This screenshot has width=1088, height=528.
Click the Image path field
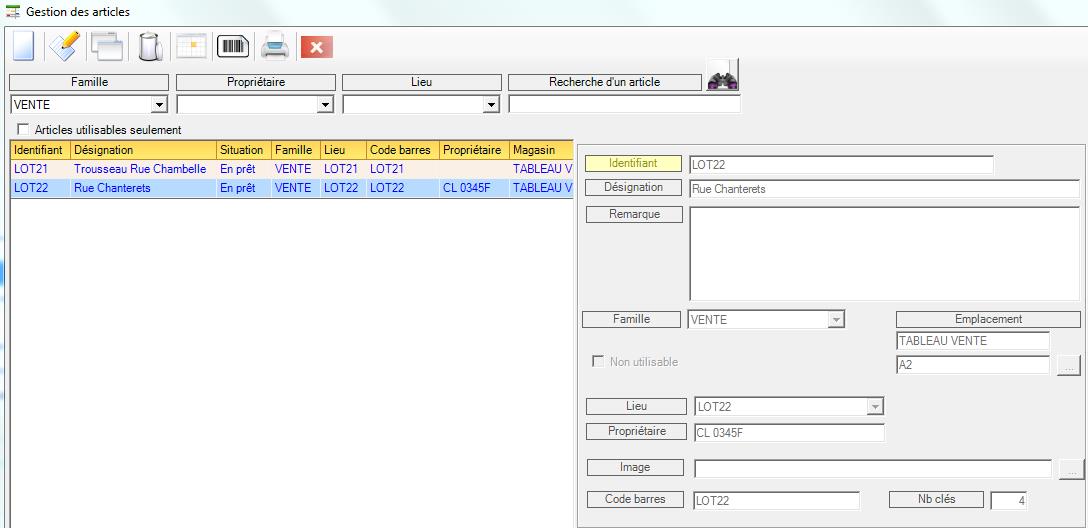click(x=873, y=469)
